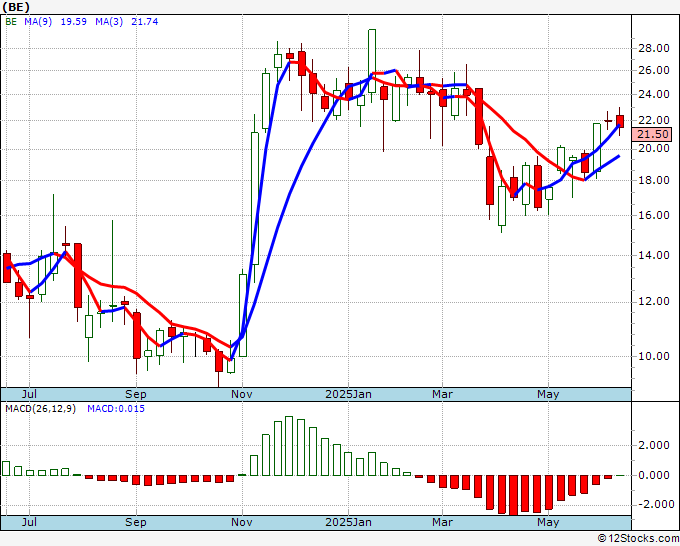Click the 12.00 price axis label
The image size is (680, 546).
coord(654,301)
